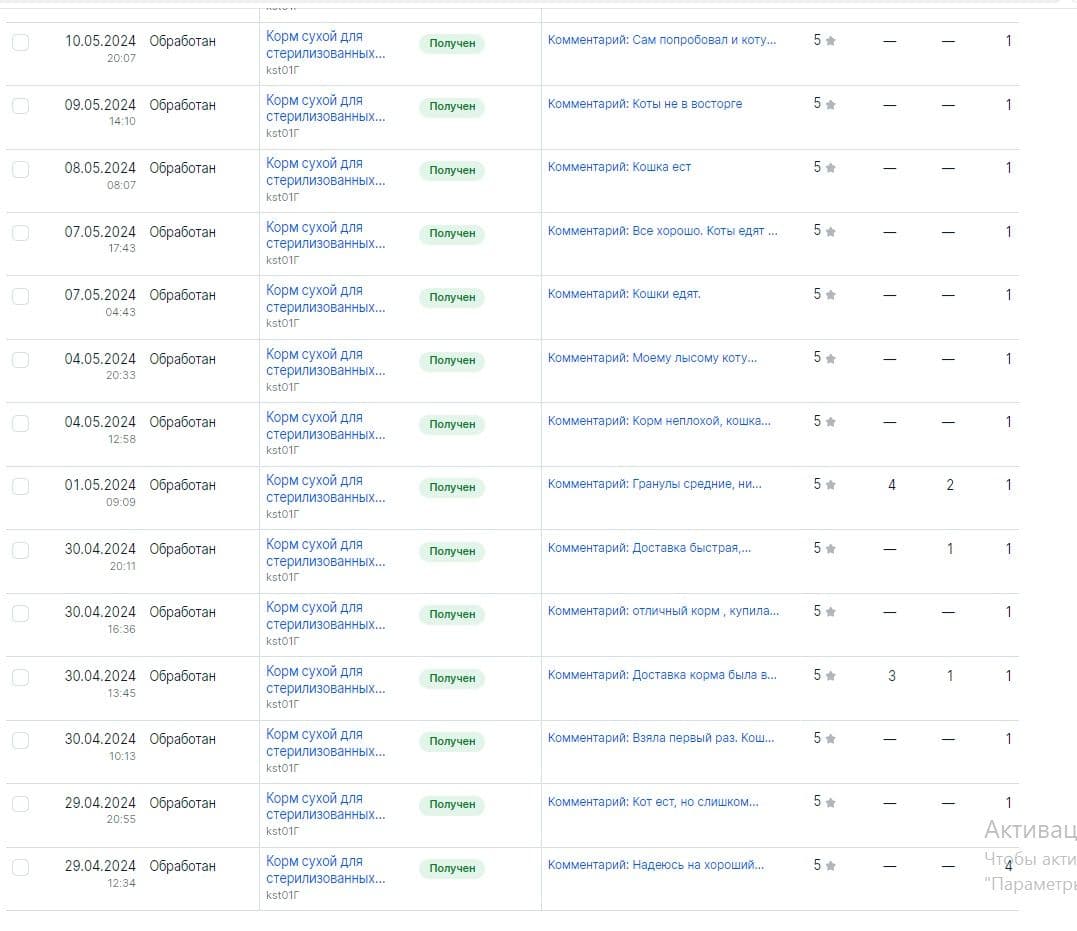The height and width of the screenshot is (931, 1077).
Task: Click star icon in 10.05.2024 review row
Action: pos(830,41)
